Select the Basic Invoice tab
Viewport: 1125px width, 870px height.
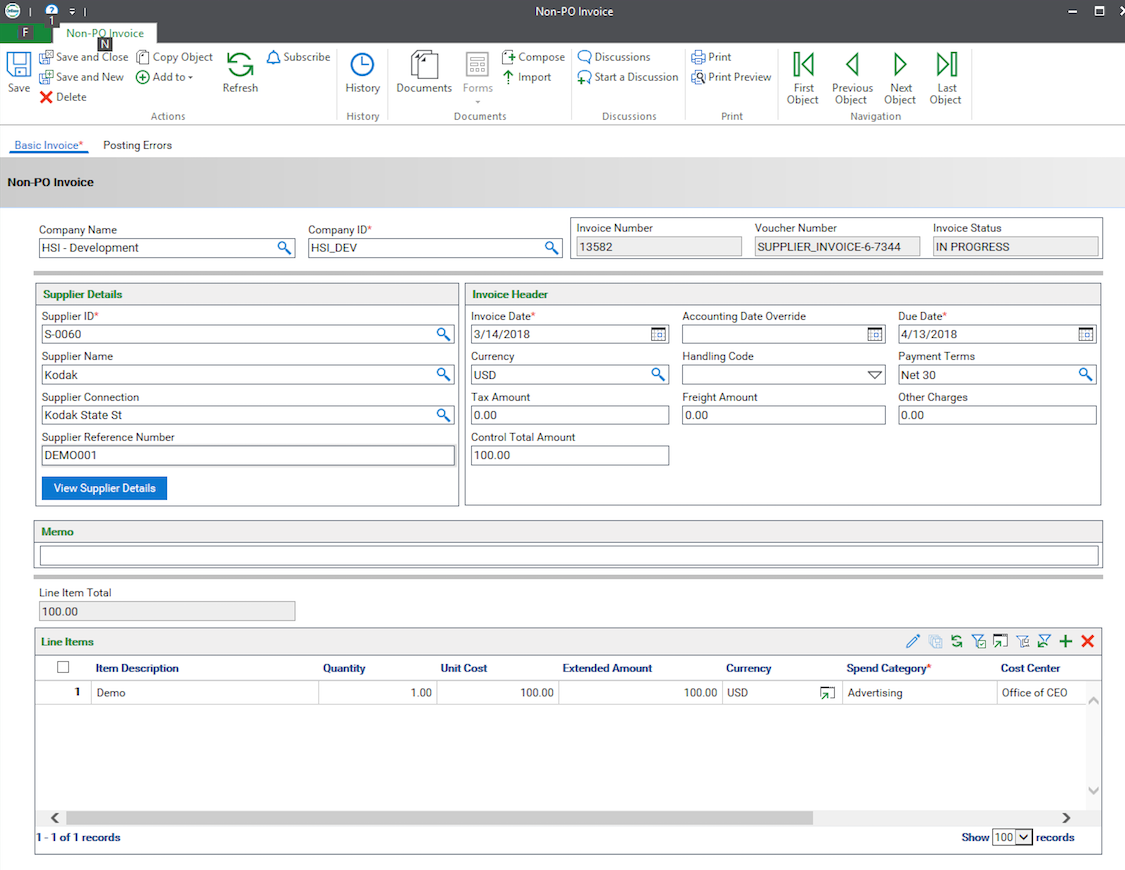pos(48,145)
